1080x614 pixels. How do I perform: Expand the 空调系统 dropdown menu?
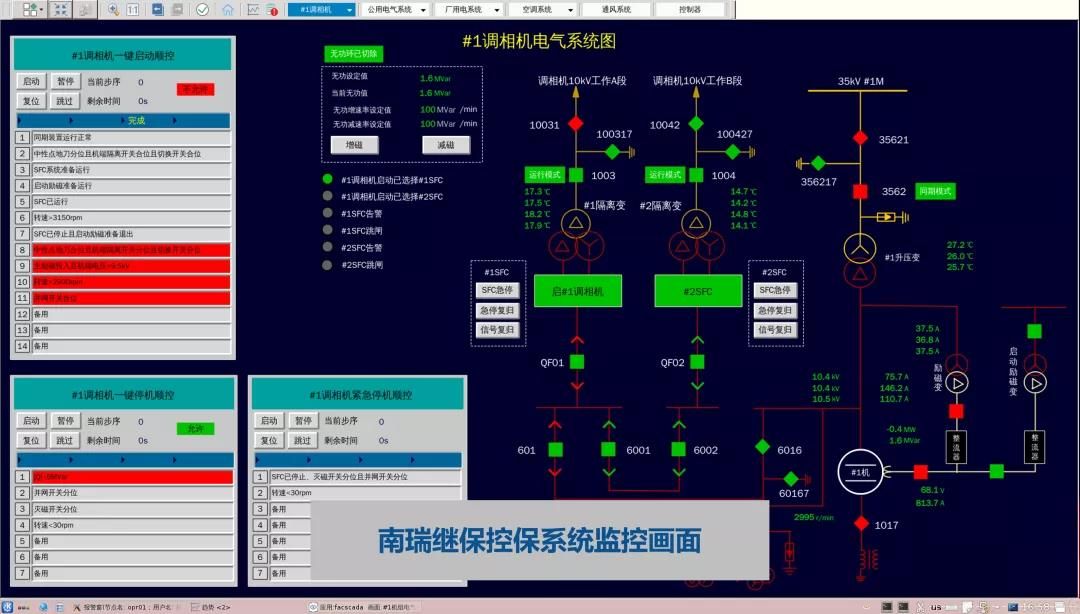point(542,9)
